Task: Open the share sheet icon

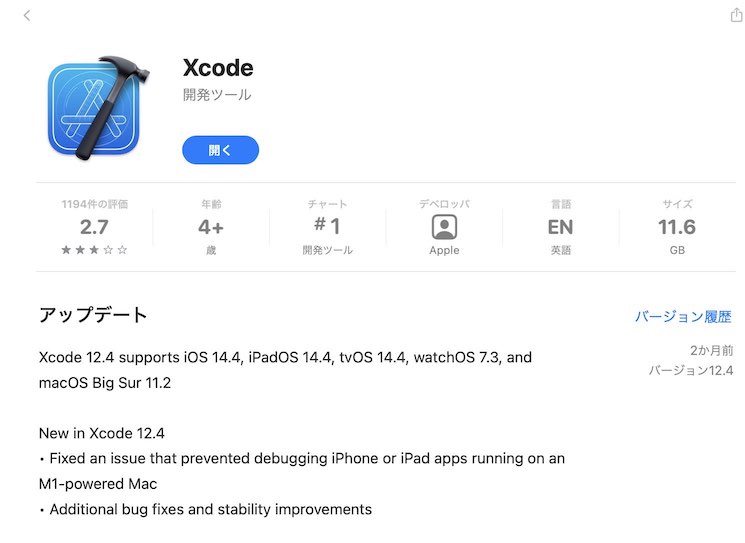Action: tap(736, 15)
